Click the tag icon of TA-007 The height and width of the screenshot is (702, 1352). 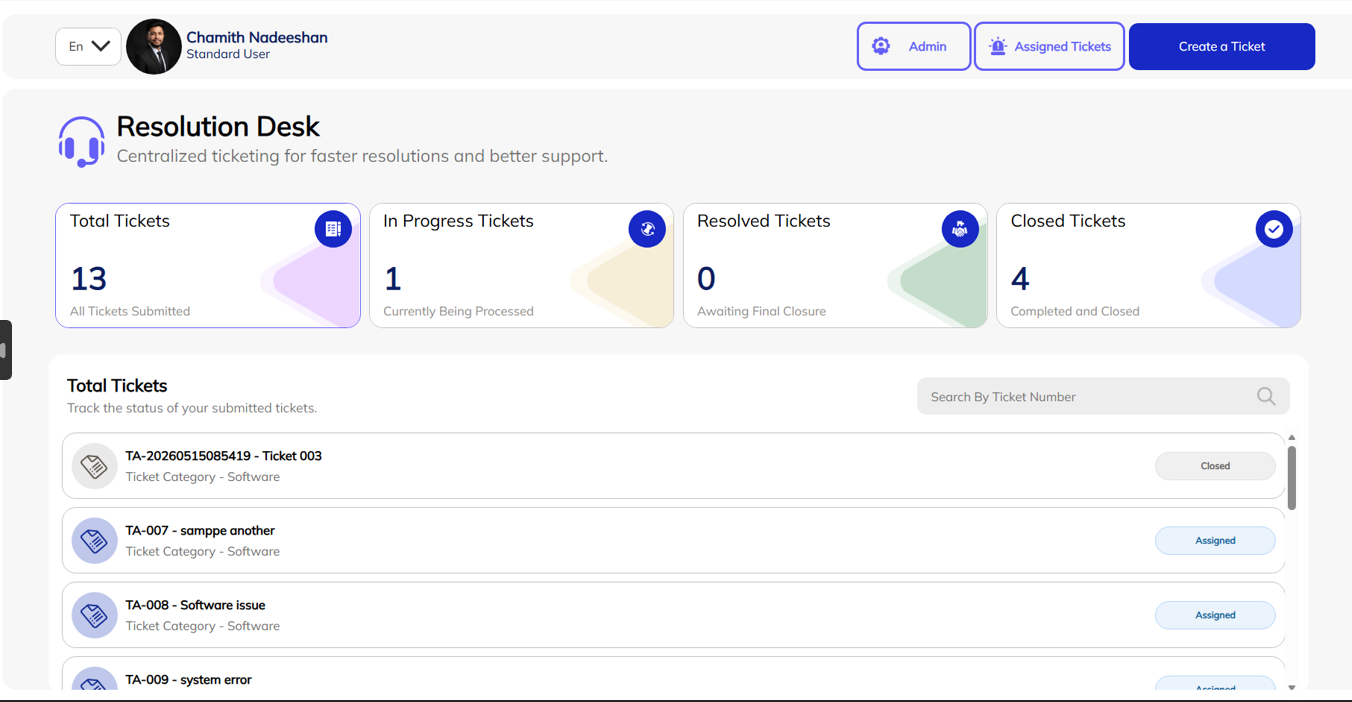(x=94, y=540)
